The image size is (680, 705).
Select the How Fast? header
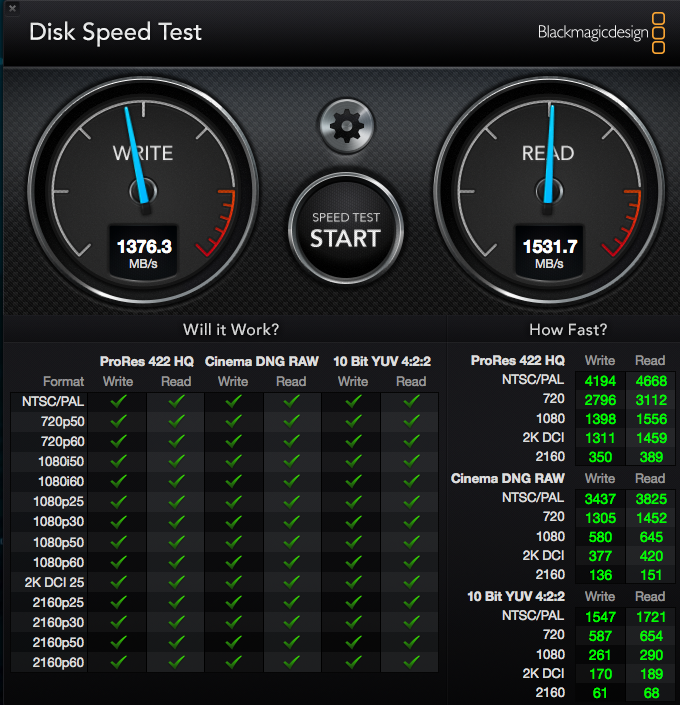(568, 330)
